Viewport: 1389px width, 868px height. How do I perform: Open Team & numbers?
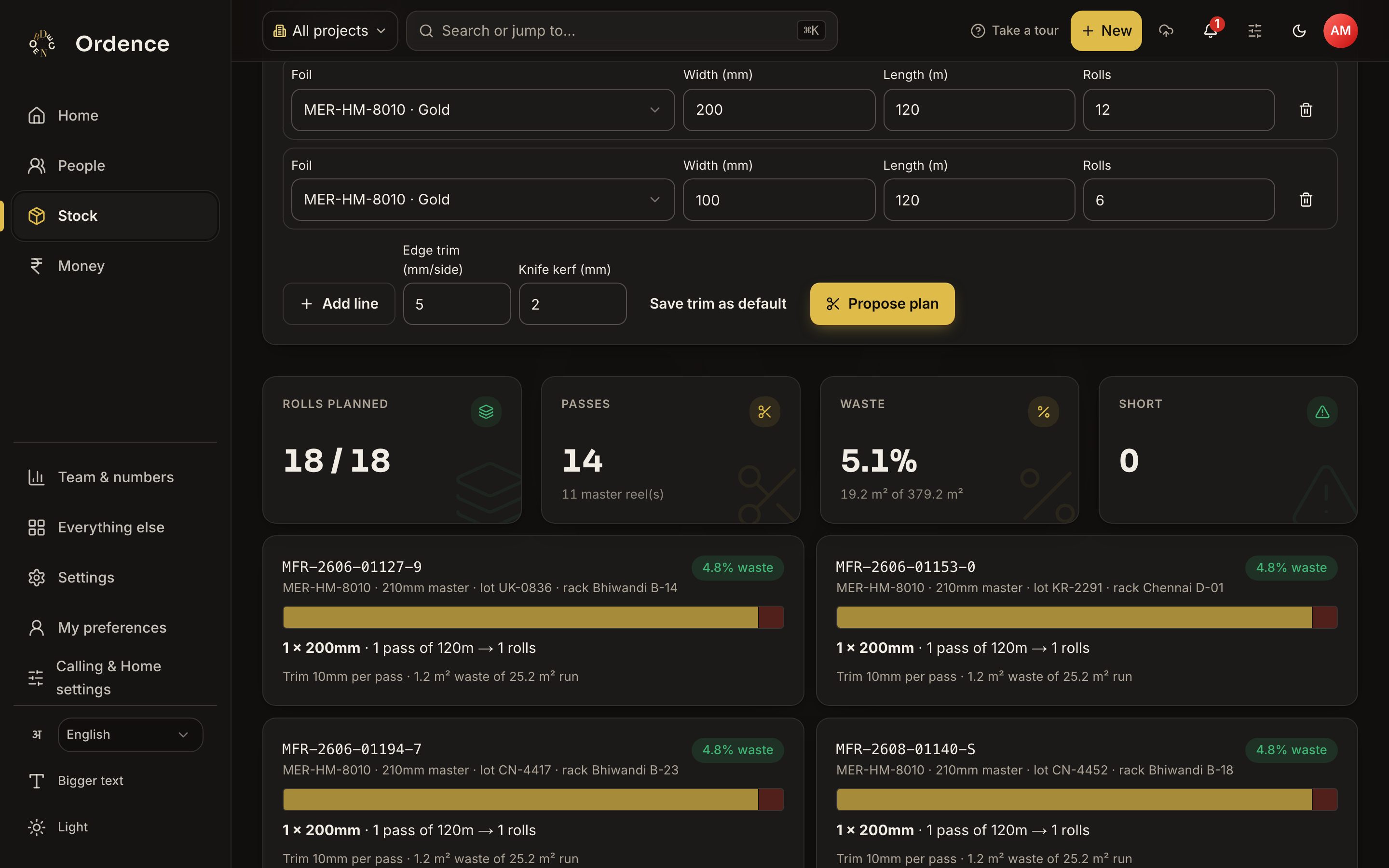pos(115,477)
